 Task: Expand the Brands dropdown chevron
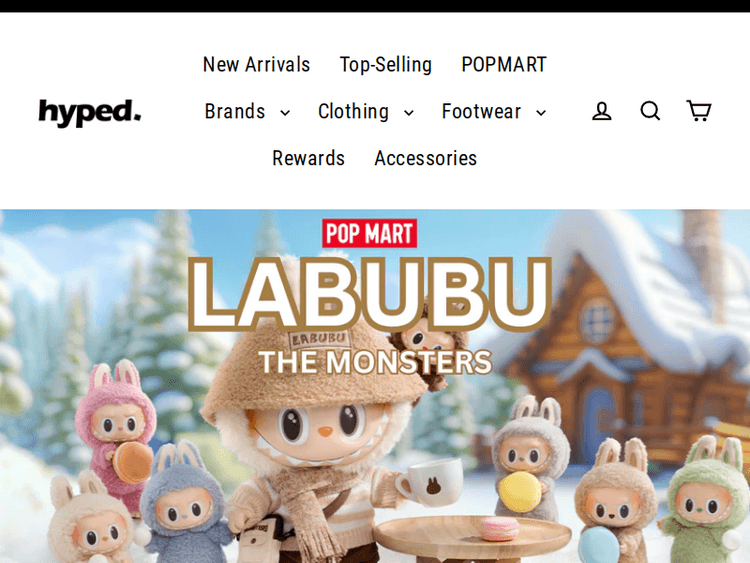pyautogui.click(x=285, y=113)
